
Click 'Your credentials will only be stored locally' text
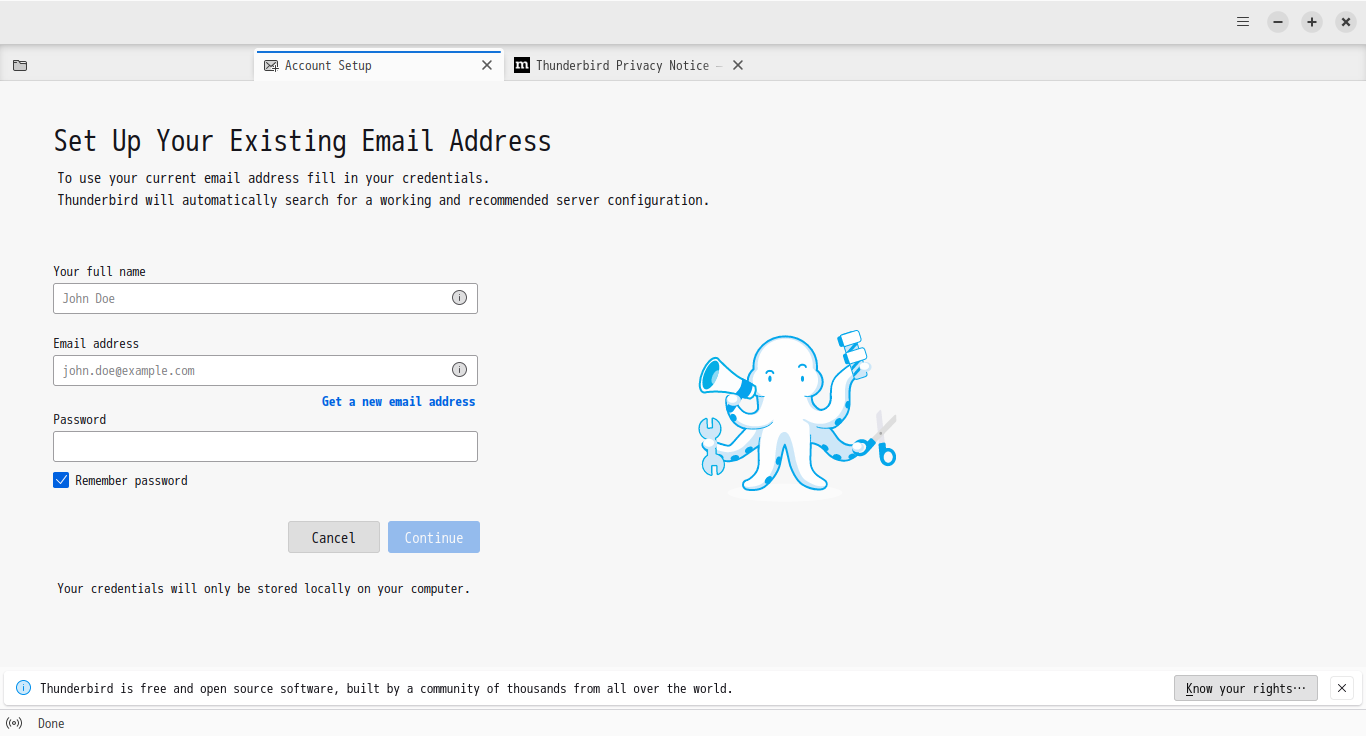[x=264, y=589]
